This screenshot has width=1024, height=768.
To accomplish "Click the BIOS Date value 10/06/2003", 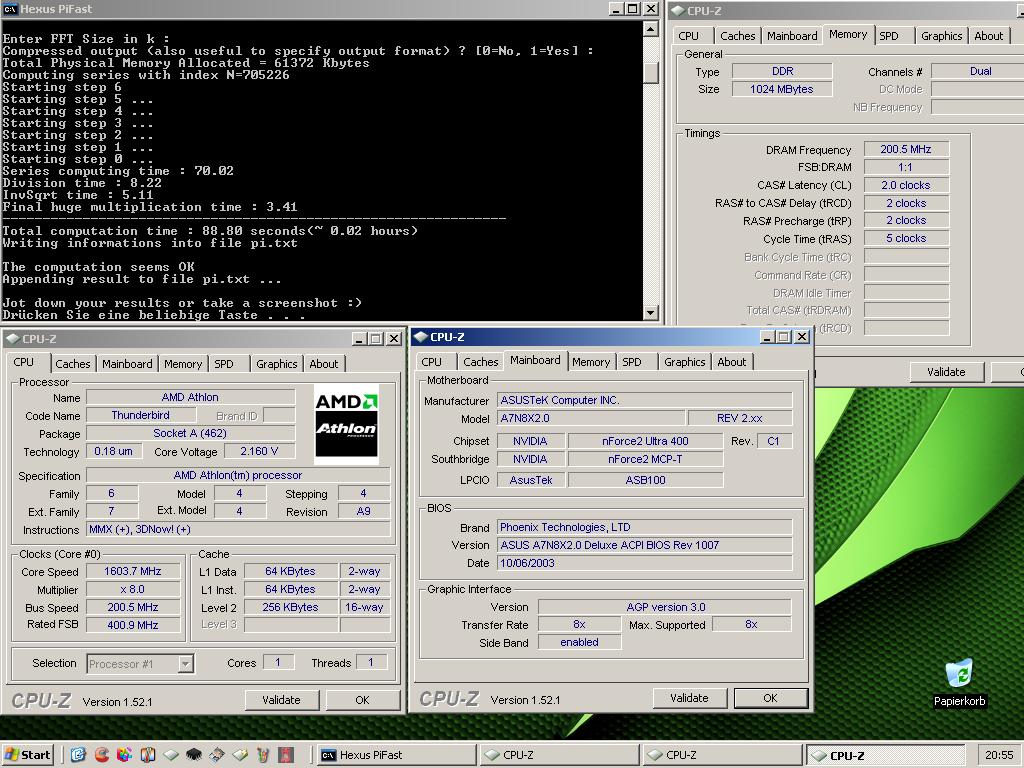I will [645, 563].
